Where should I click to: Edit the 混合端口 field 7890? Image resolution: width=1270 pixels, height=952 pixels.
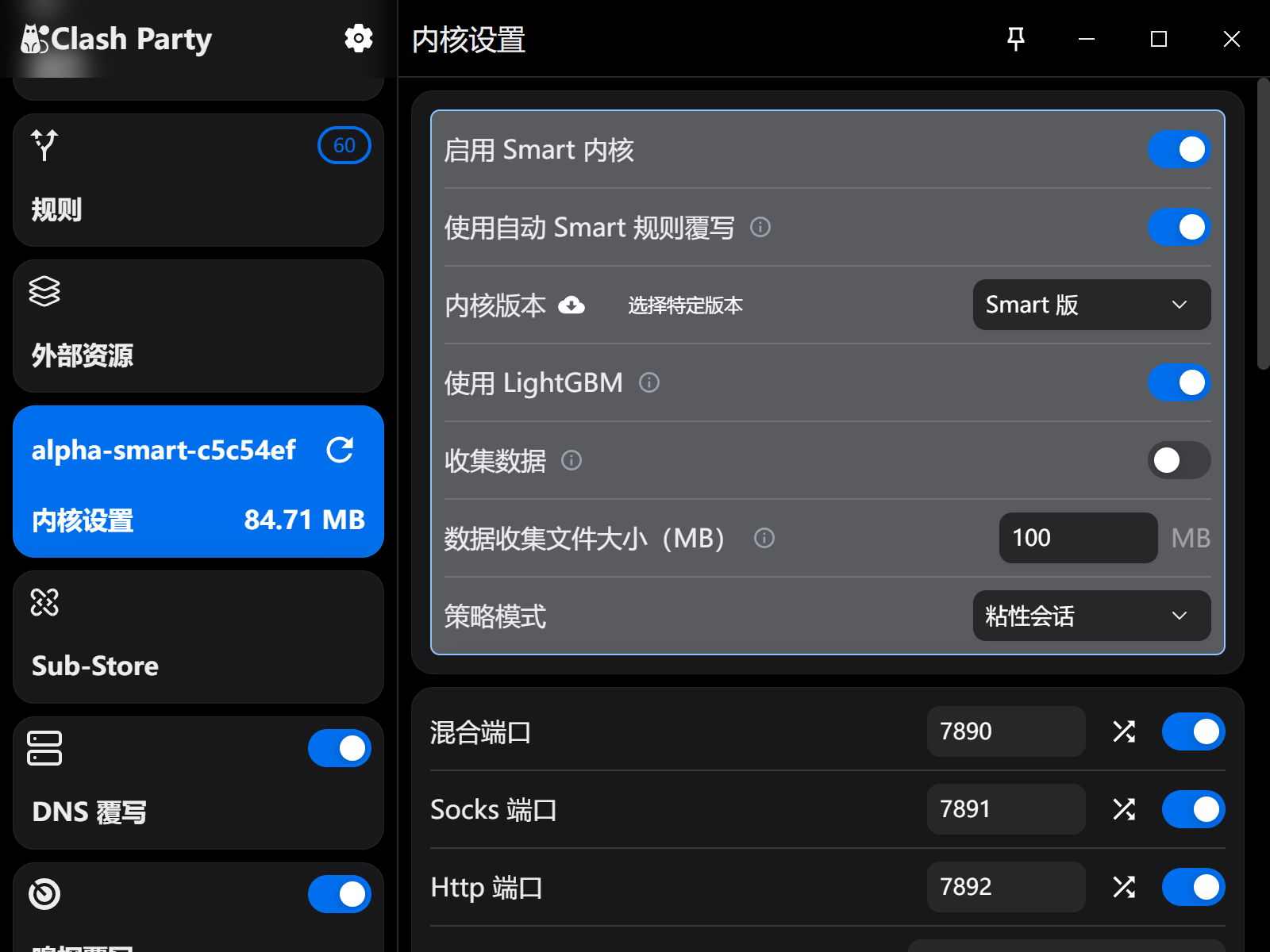(1006, 731)
